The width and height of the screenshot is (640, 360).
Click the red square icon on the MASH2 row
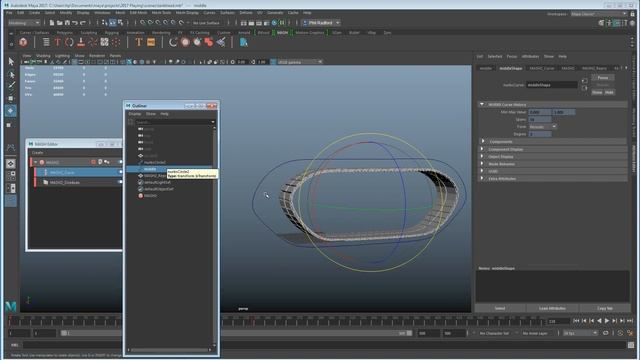tap(93, 162)
